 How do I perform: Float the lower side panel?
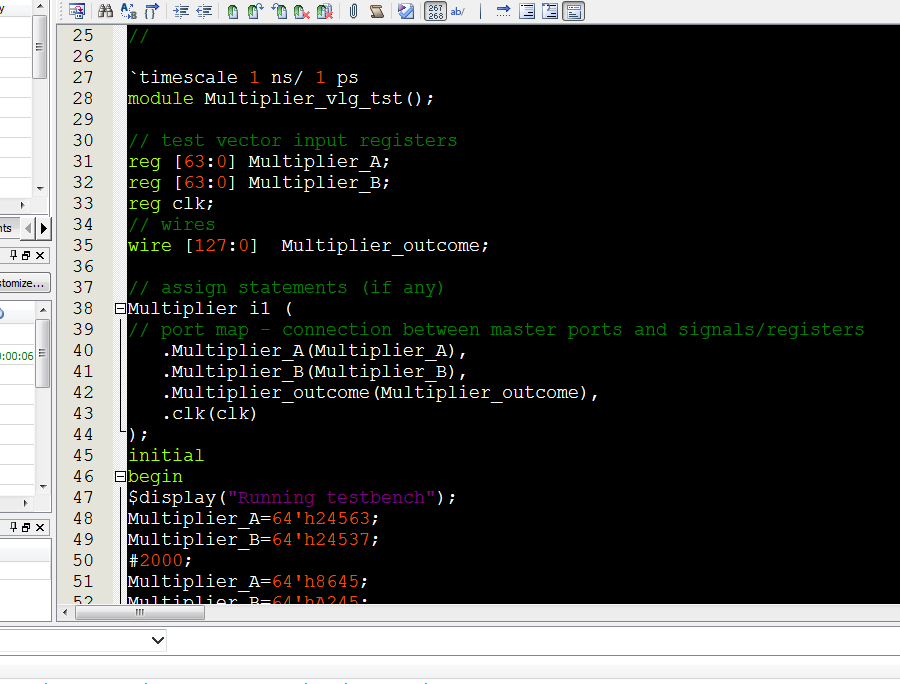(x=26, y=527)
